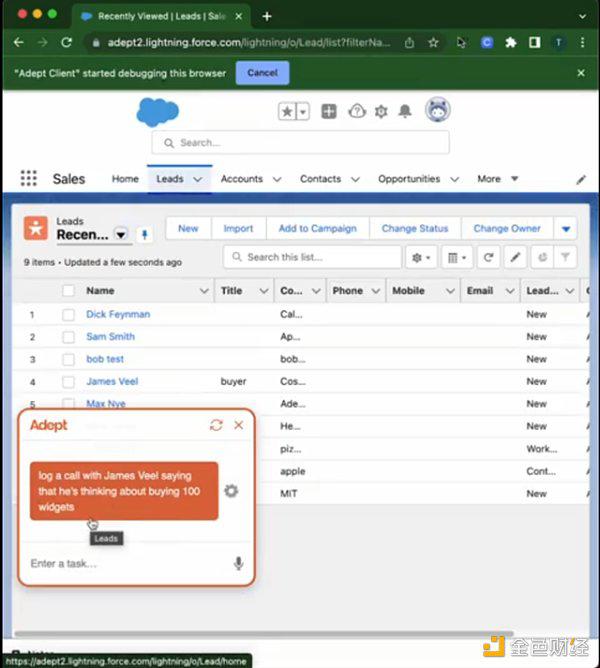The height and width of the screenshot is (668, 600).
Task: Click the Change Owner button
Action: (x=507, y=229)
